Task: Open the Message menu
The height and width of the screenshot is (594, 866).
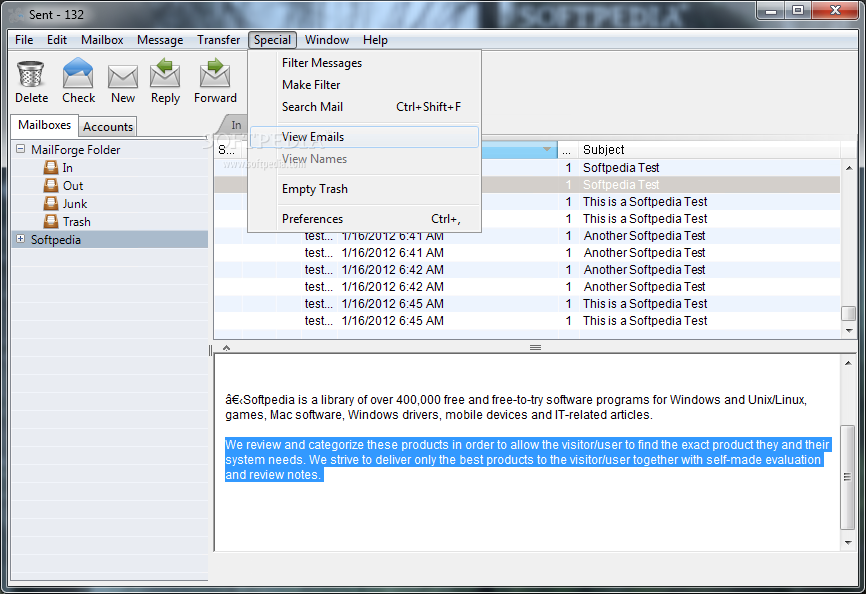Action: [x=160, y=40]
